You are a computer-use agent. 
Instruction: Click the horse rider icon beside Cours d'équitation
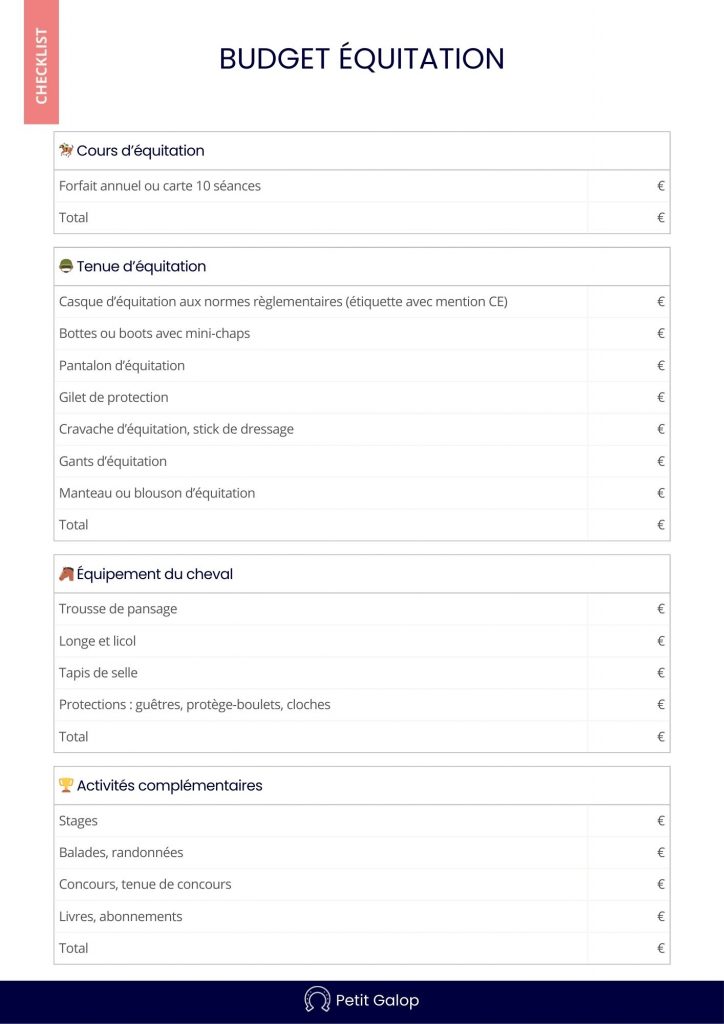[66, 151]
